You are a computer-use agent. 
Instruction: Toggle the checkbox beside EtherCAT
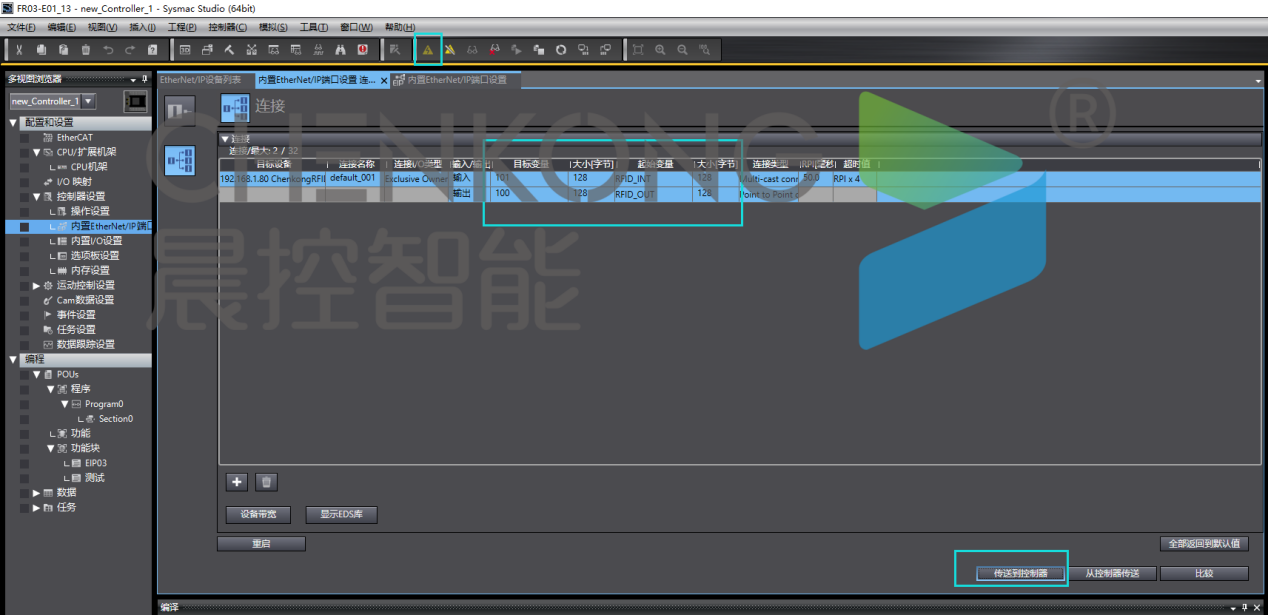click(x=25, y=138)
